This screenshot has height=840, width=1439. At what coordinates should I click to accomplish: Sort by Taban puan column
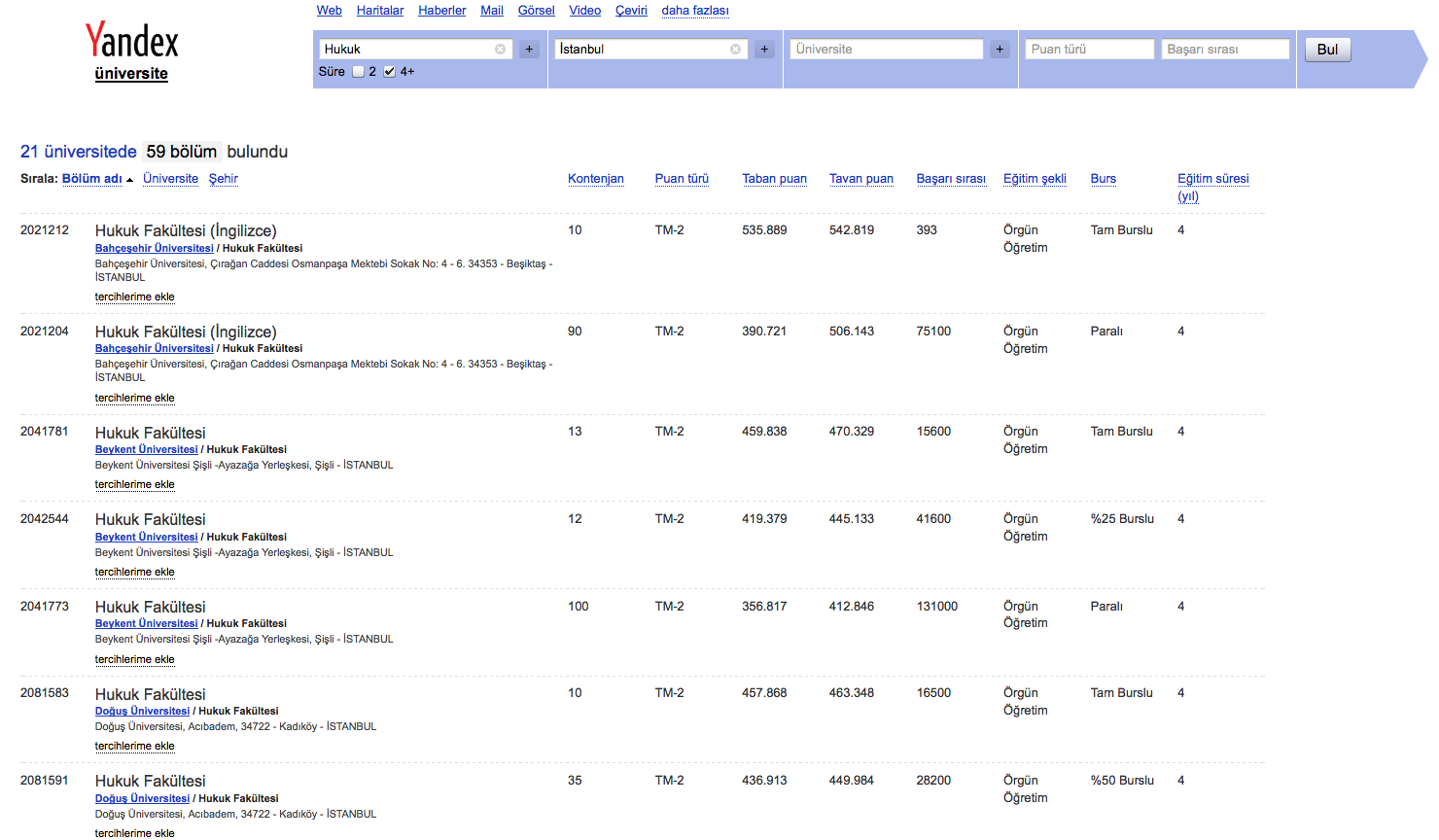pos(774,179)
